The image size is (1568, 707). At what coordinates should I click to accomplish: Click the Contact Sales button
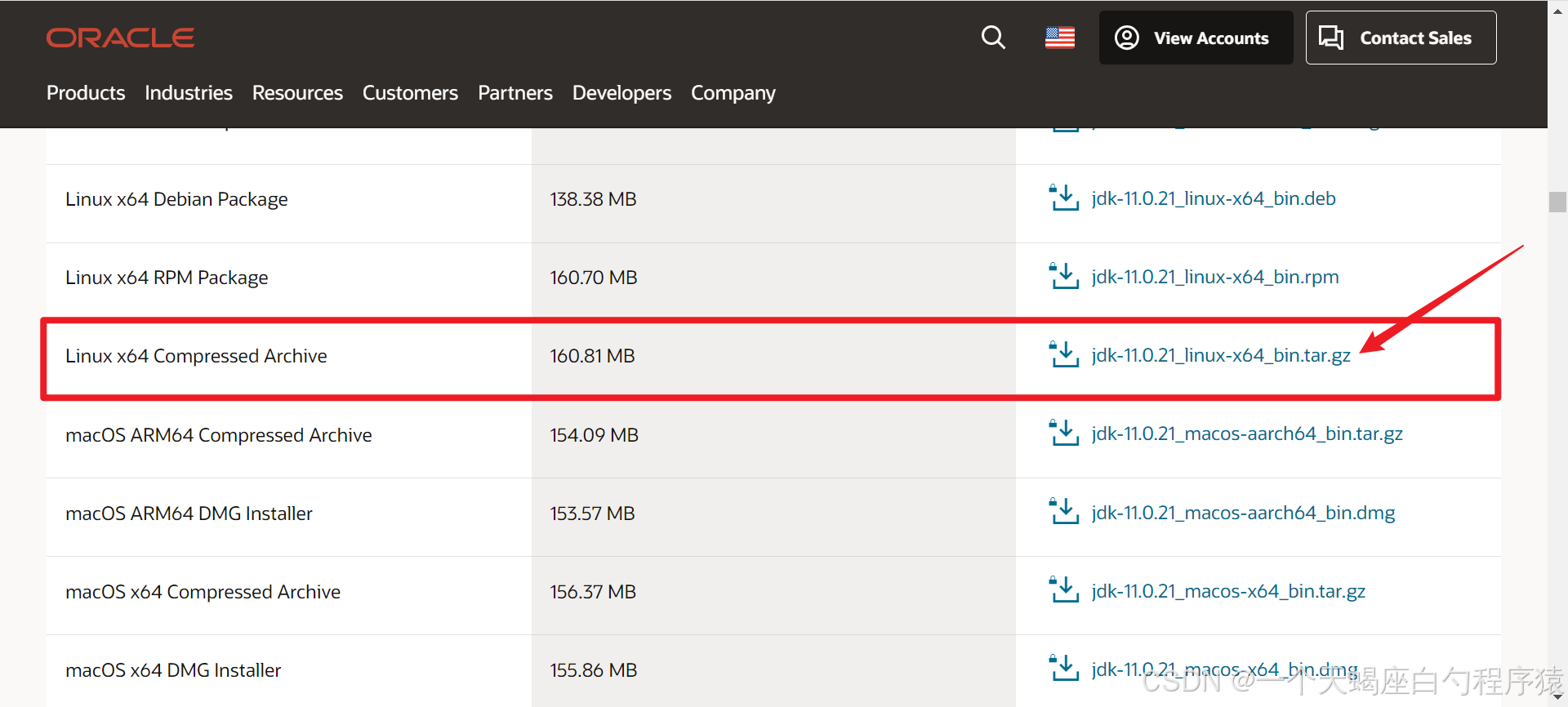coord(1401,38)
